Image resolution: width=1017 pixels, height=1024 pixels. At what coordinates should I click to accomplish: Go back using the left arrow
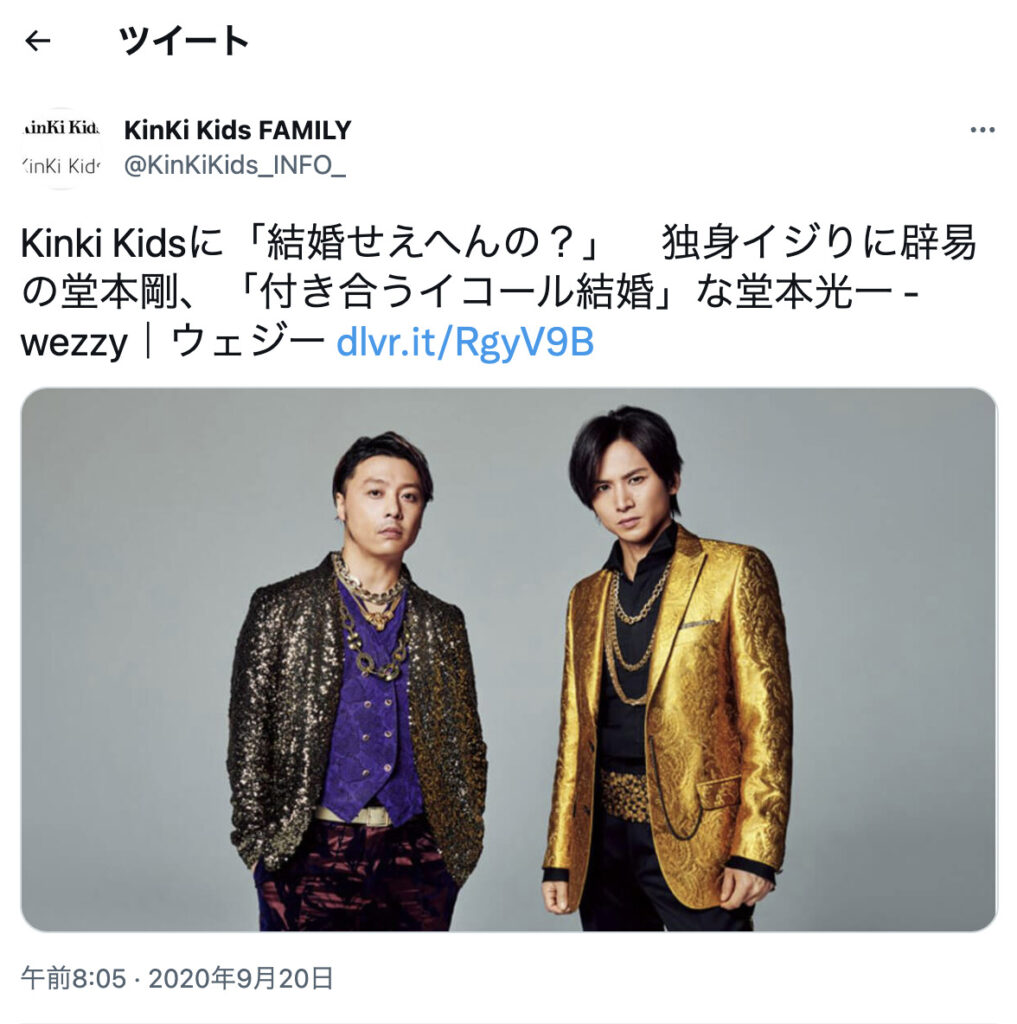[x=37, y=41]
